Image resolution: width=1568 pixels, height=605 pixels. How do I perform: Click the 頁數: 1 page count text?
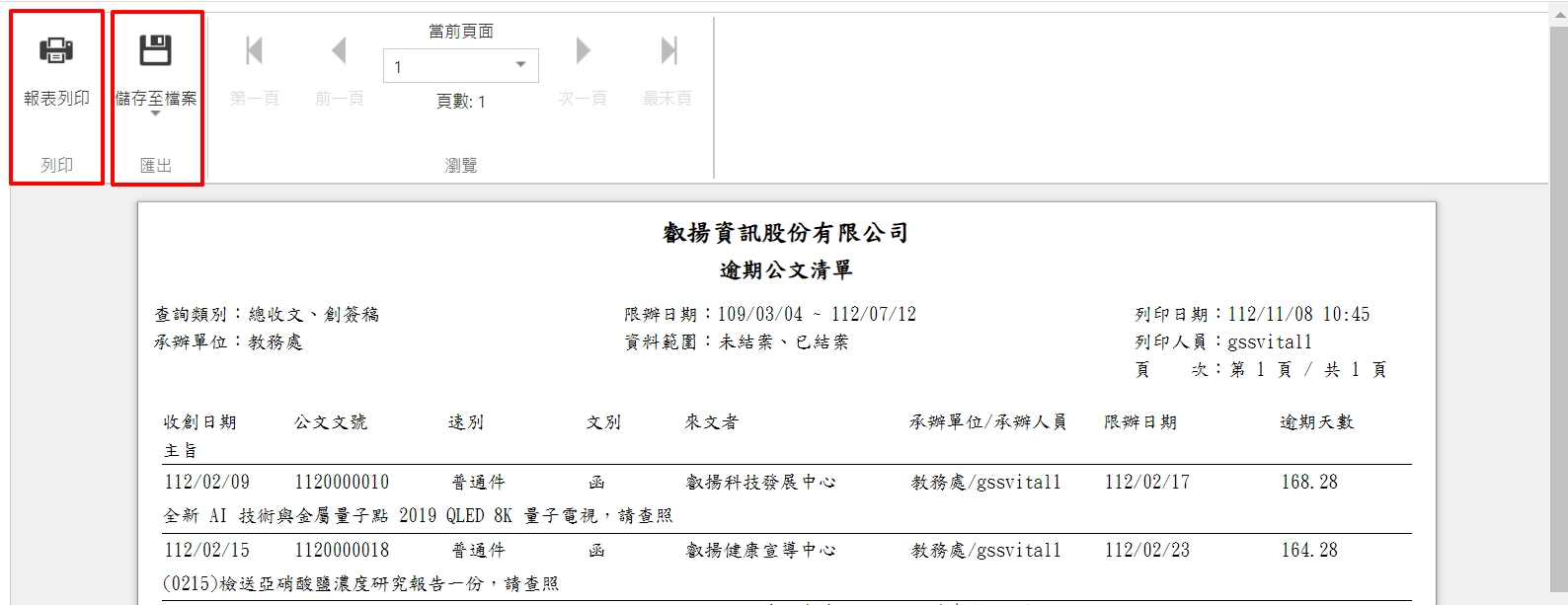[x=460, y=102]
